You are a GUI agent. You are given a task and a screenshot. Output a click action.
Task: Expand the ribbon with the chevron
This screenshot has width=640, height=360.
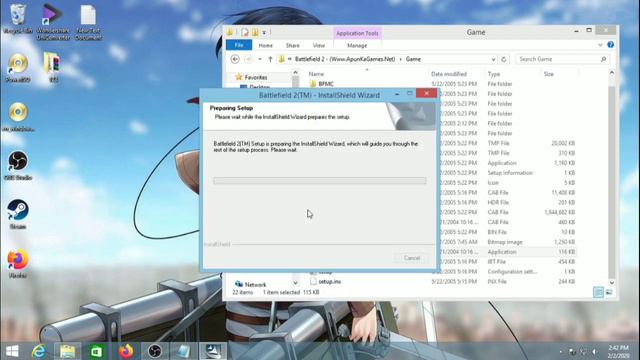[600, 45]
